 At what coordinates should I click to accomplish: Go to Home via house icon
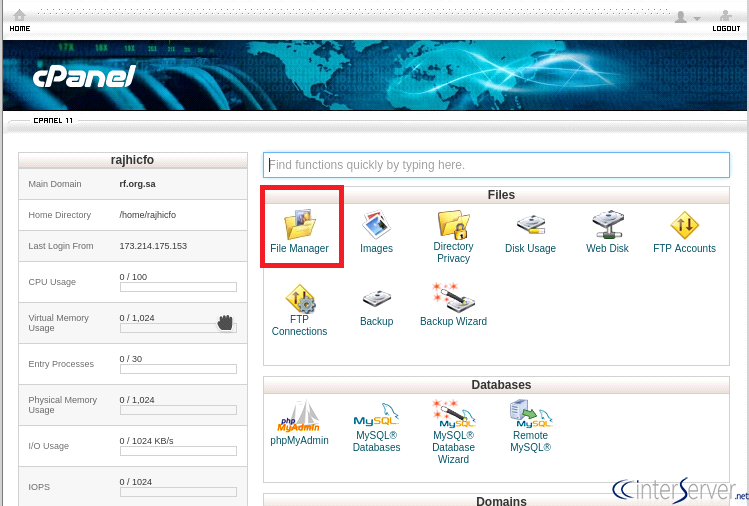coord(20,14)
